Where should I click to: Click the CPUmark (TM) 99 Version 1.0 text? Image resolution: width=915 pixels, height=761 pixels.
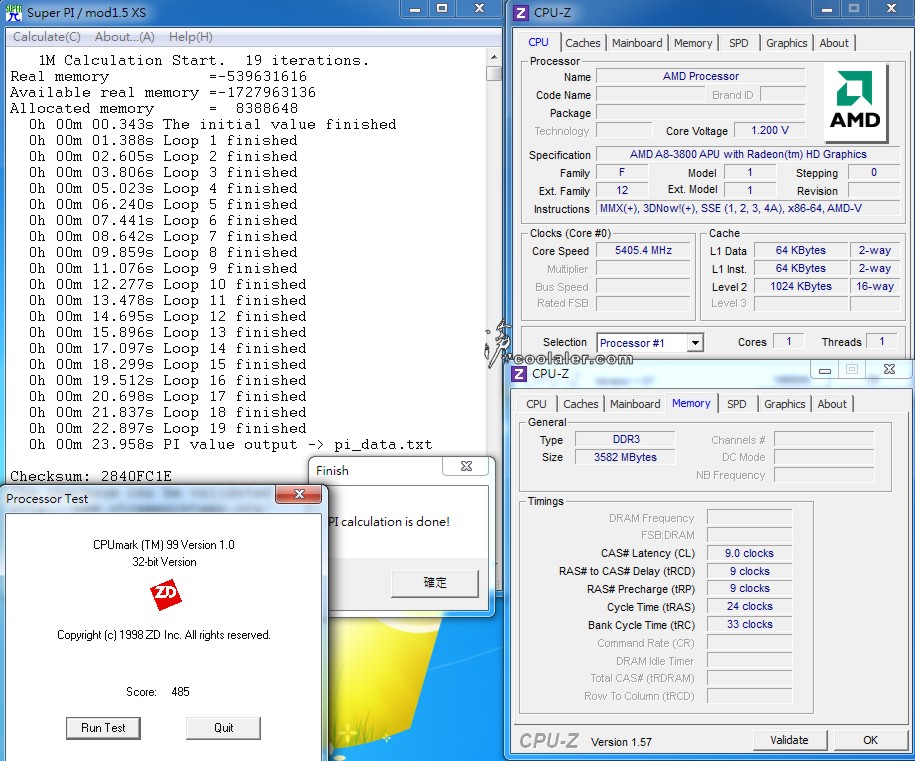(164, 545)
